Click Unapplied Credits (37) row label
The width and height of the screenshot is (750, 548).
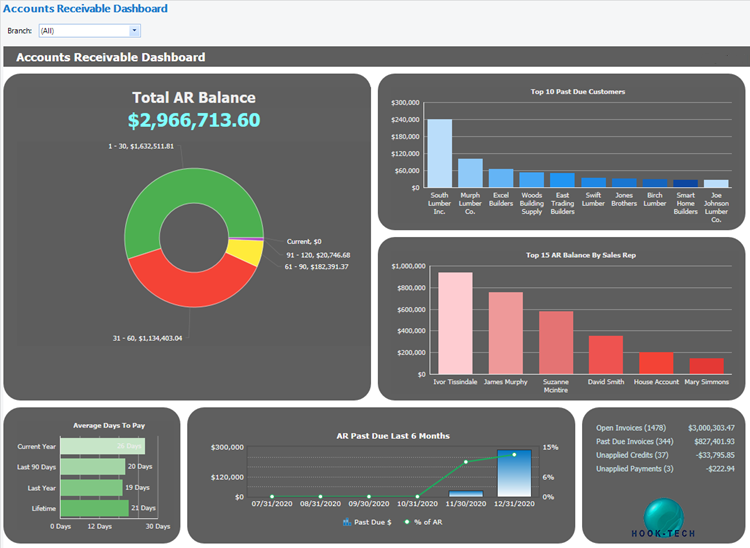632,455
